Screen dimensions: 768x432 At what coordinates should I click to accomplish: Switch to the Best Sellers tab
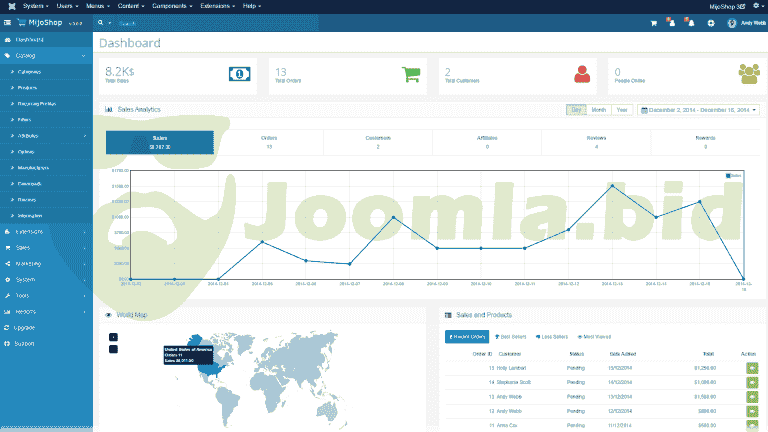point(511,337)
